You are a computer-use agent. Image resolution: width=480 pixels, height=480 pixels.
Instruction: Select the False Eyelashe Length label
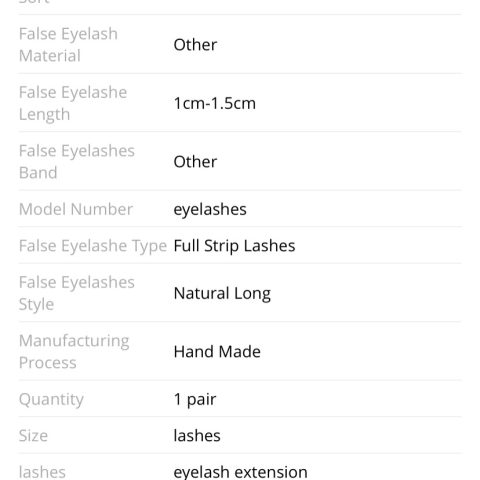pyautogui.click(x=73, y=103)
